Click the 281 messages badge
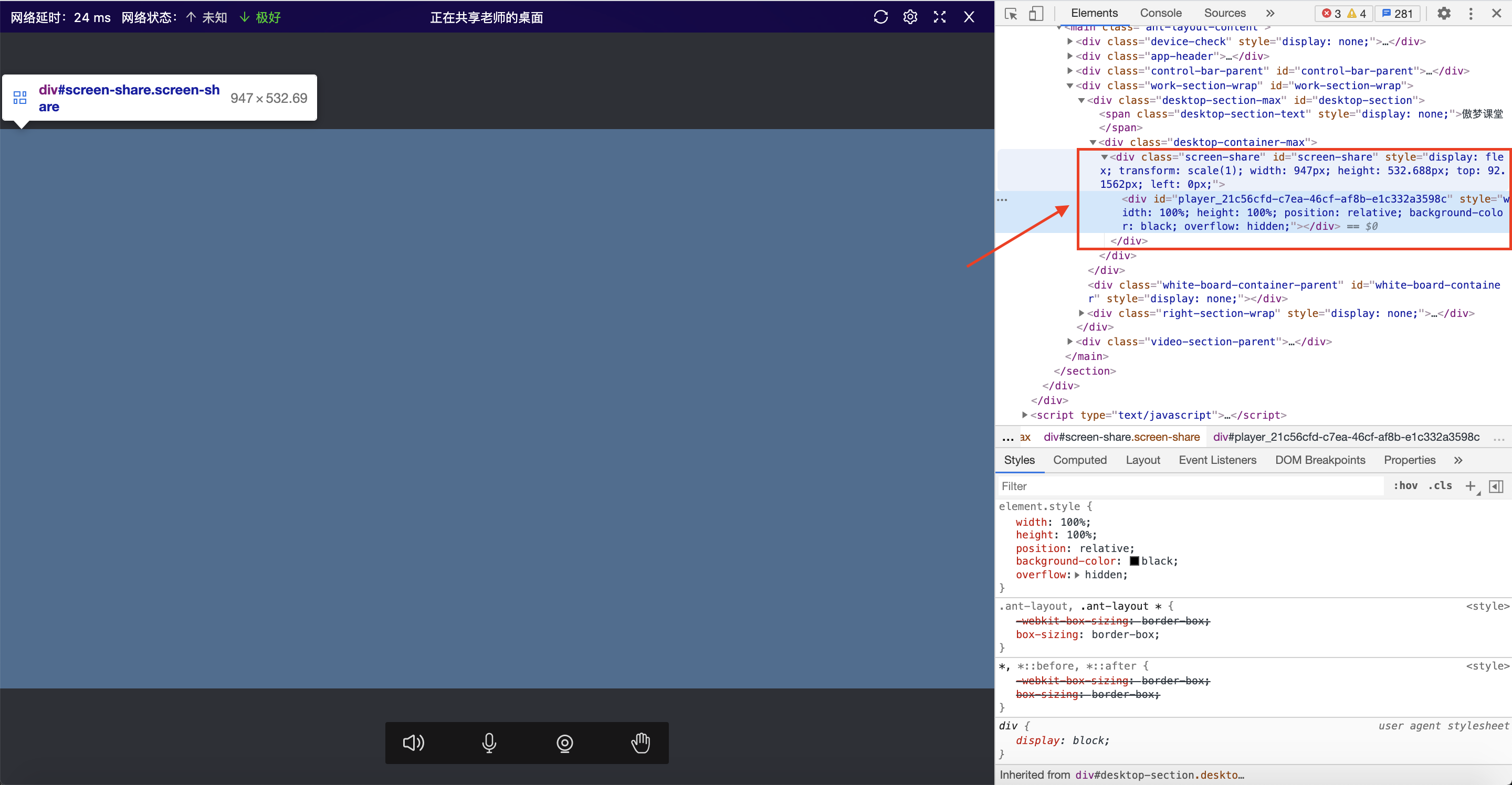Screen dimensions: 1512x785 tap(1398, 14)
